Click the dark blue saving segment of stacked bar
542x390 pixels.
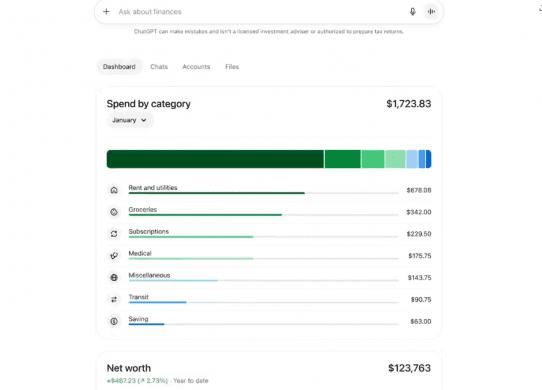429,159
